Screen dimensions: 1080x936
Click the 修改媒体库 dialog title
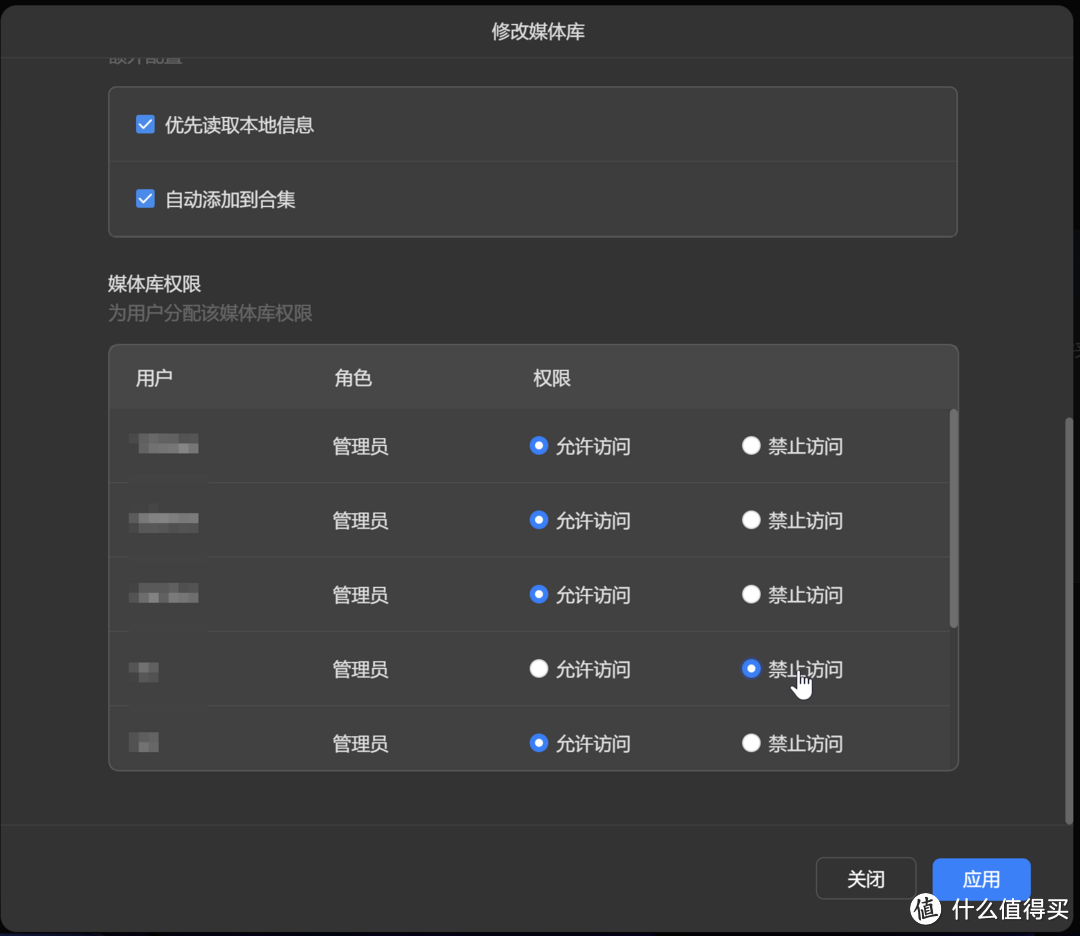tap(539, 31)
